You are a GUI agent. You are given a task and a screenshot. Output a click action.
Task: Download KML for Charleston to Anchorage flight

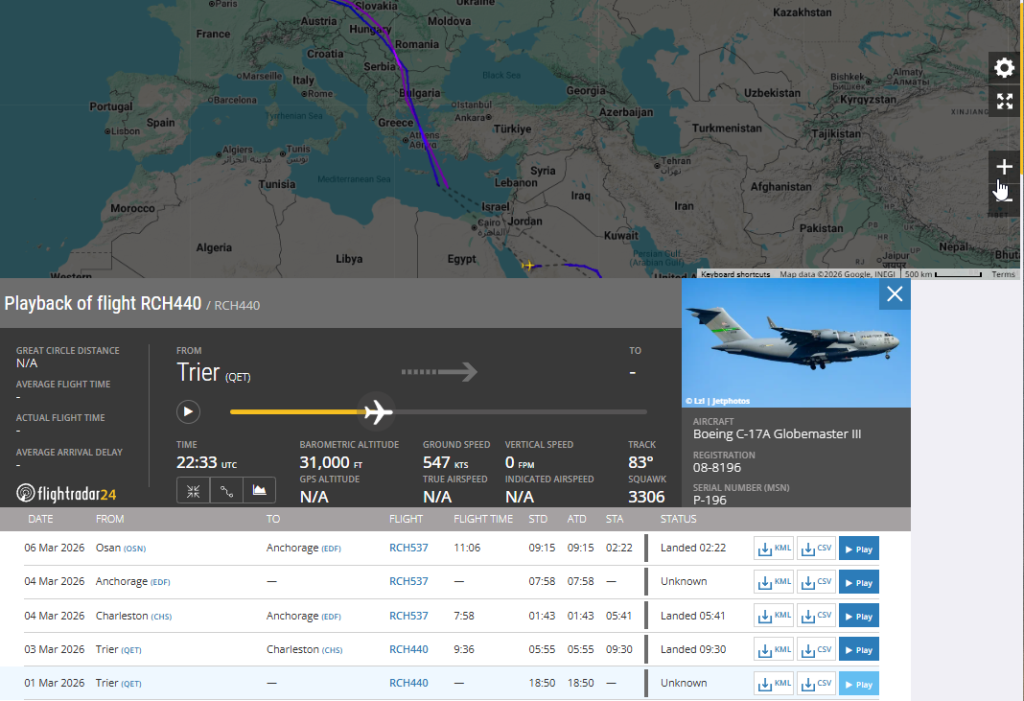773,616
